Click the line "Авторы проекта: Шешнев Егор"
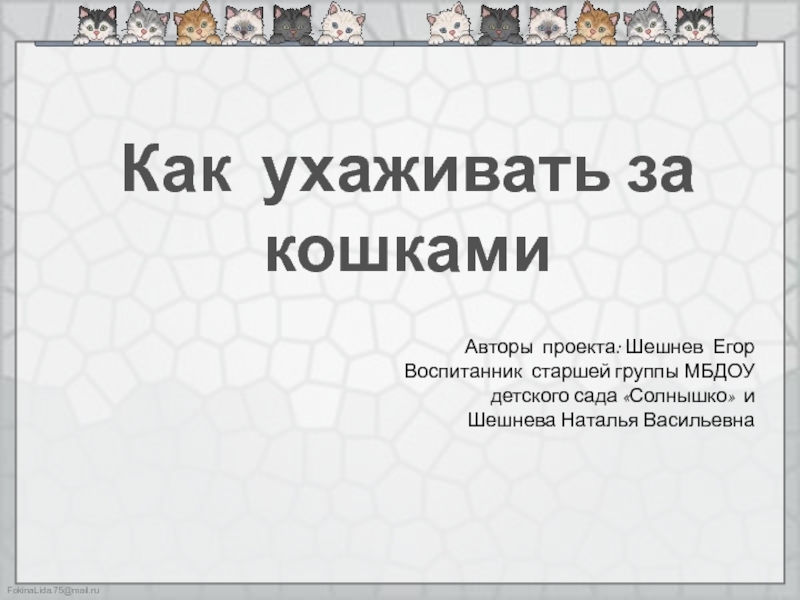800x600 pixels. 609,347
